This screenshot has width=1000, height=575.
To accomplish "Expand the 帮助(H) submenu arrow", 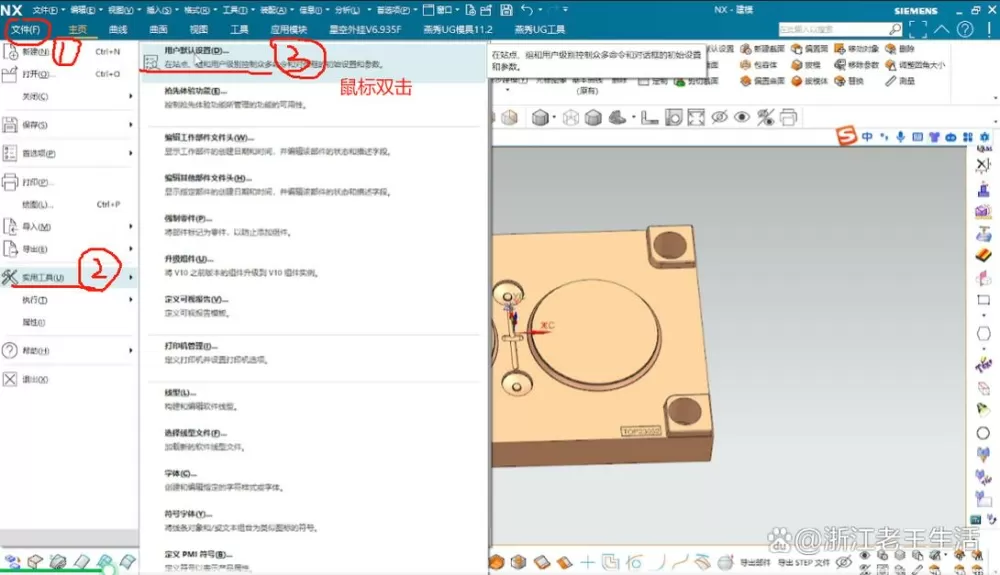I will coord(131,351).
